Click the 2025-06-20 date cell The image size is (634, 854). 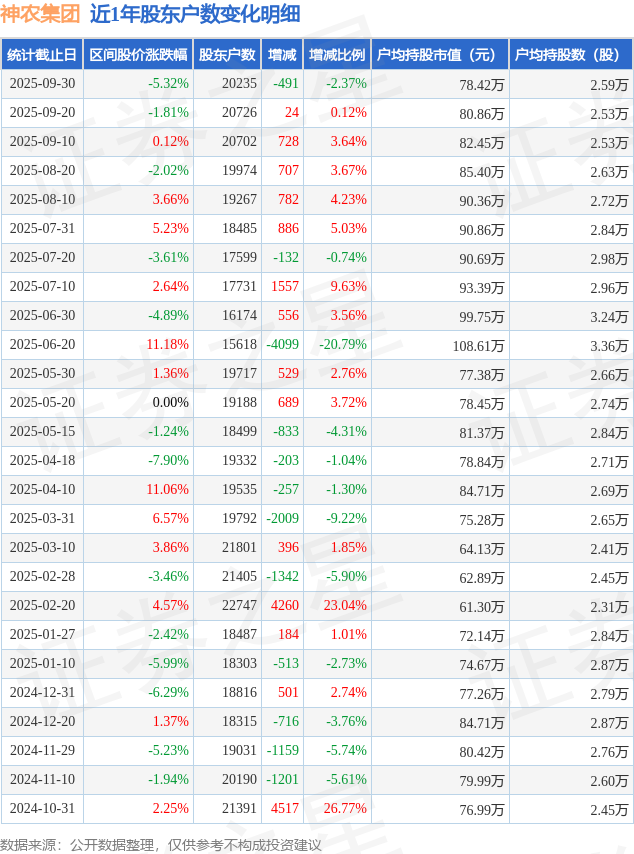(x=42, y=345)
